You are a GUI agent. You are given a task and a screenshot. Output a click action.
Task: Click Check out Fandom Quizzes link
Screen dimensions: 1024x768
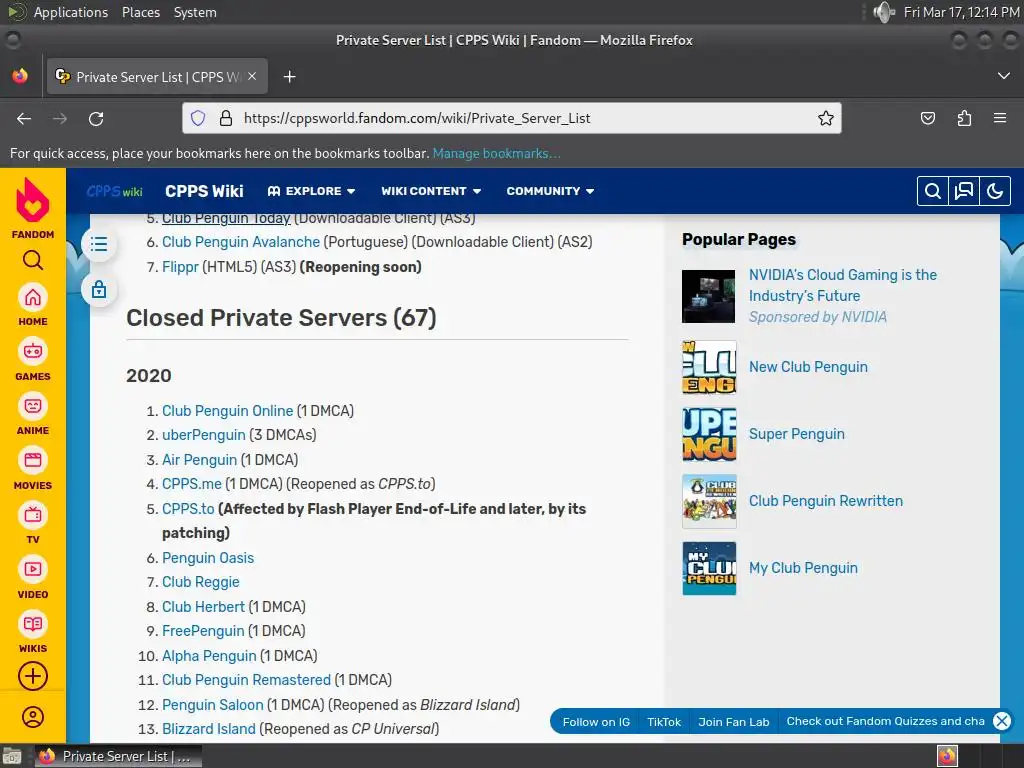click(885, 721)
